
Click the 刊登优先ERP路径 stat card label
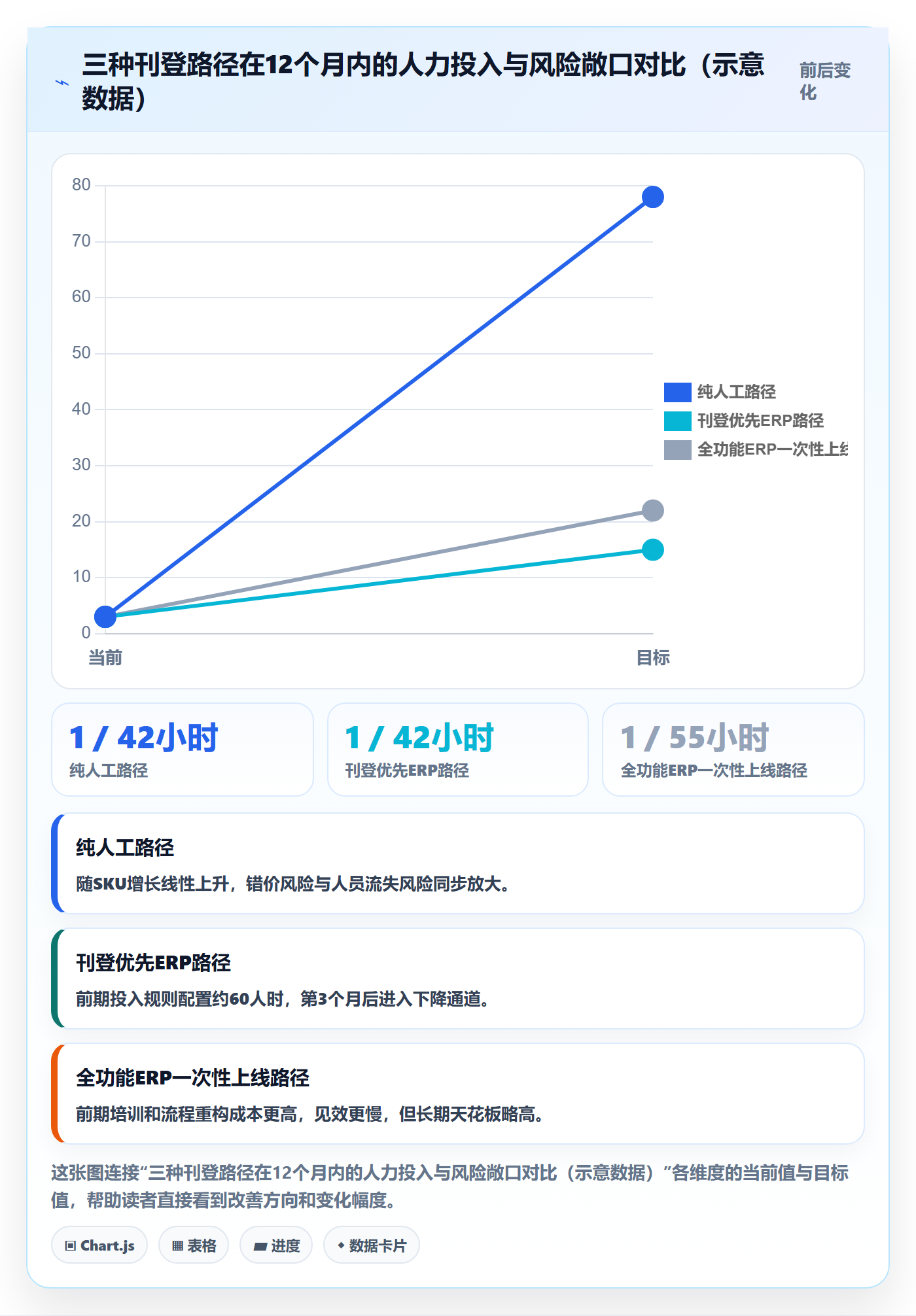(x=407, y=771)
